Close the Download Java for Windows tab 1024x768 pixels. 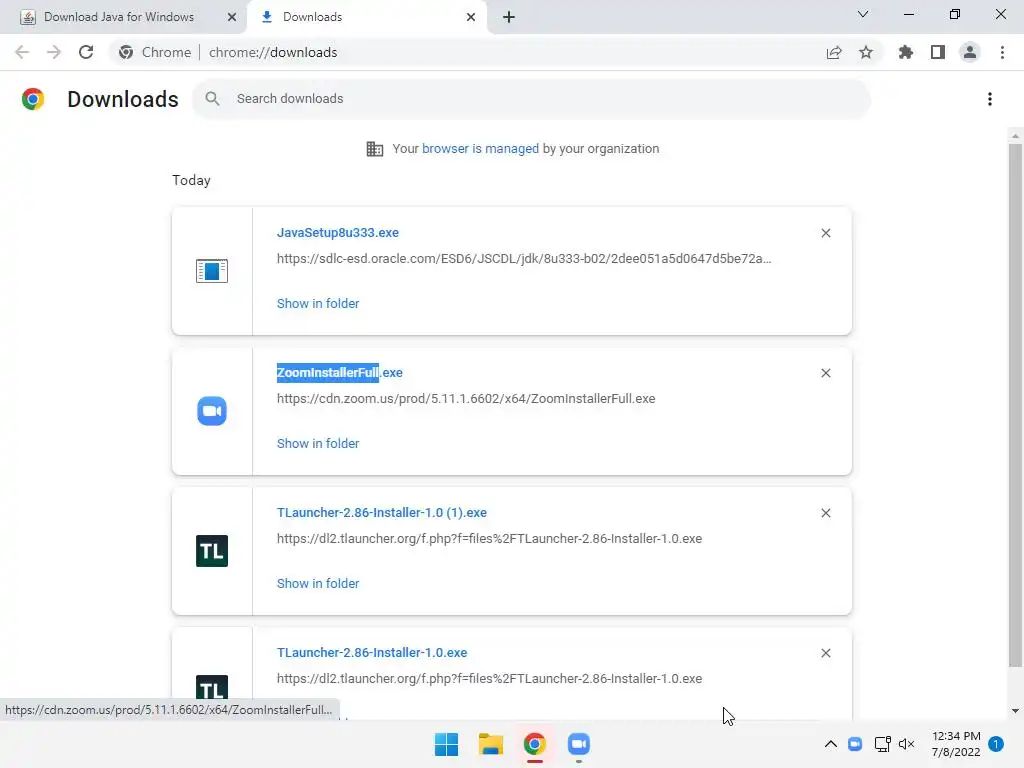(x=232, y=17)
